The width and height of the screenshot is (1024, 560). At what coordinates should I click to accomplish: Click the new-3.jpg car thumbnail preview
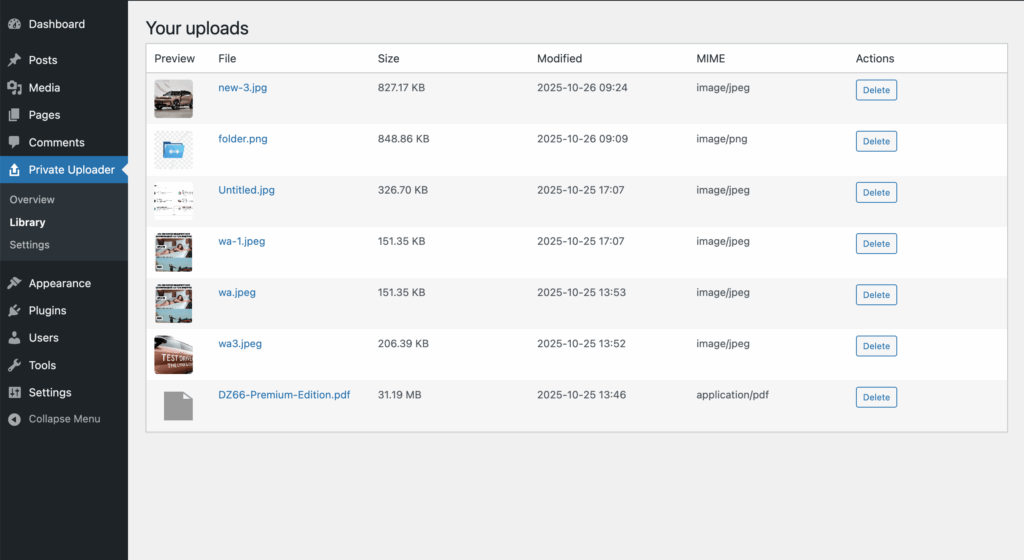click(x=173, y=98)
